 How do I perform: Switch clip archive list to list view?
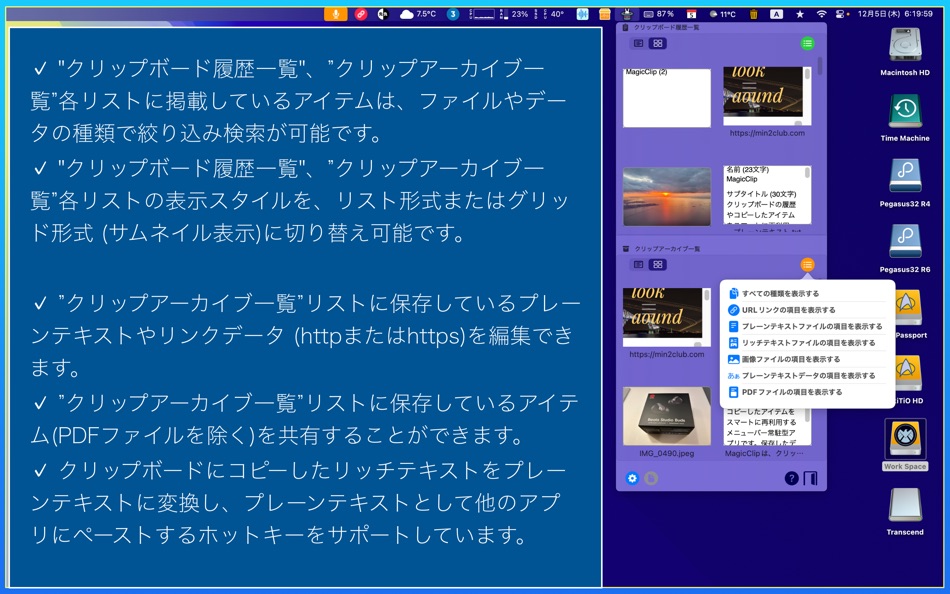click(639, 264)
